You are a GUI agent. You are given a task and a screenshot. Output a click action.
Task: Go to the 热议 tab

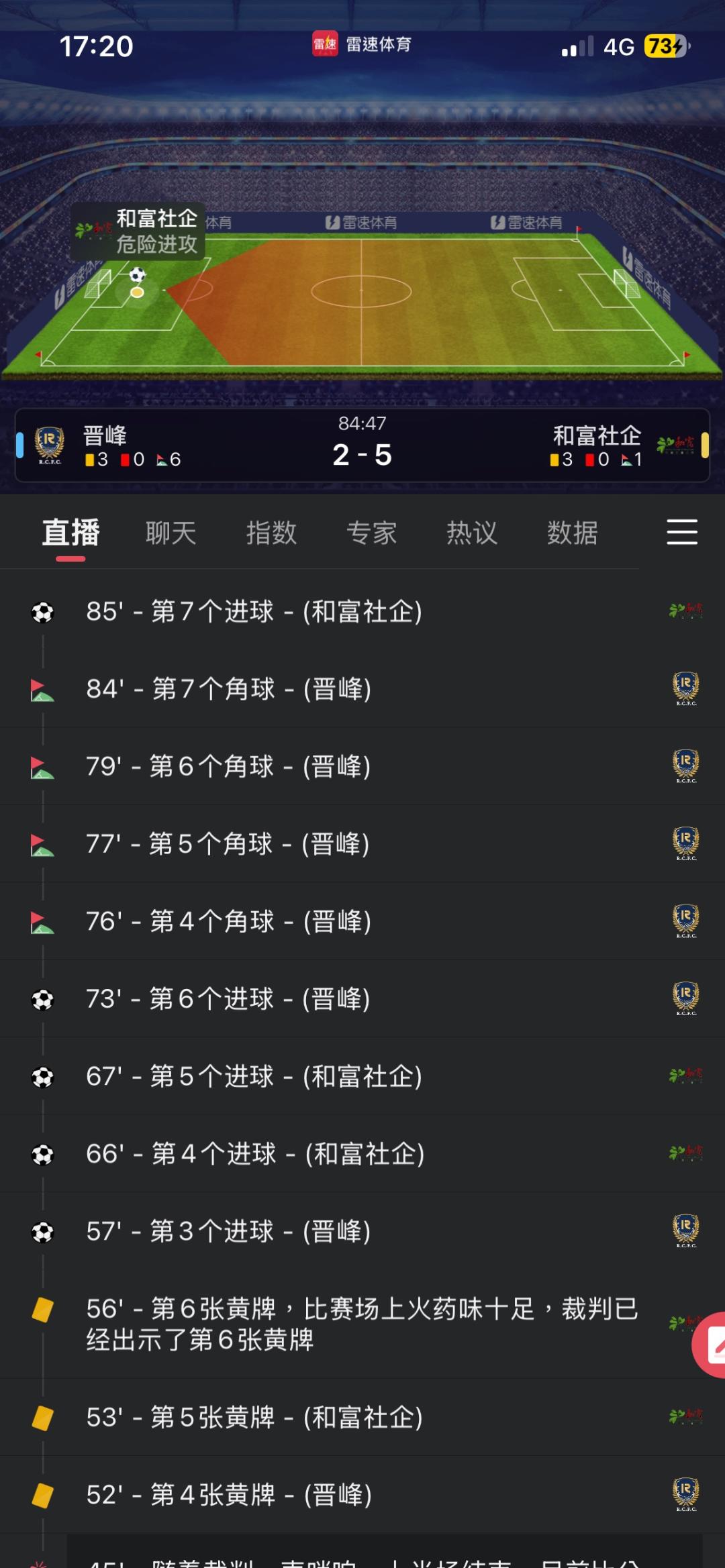pos(472,533)
